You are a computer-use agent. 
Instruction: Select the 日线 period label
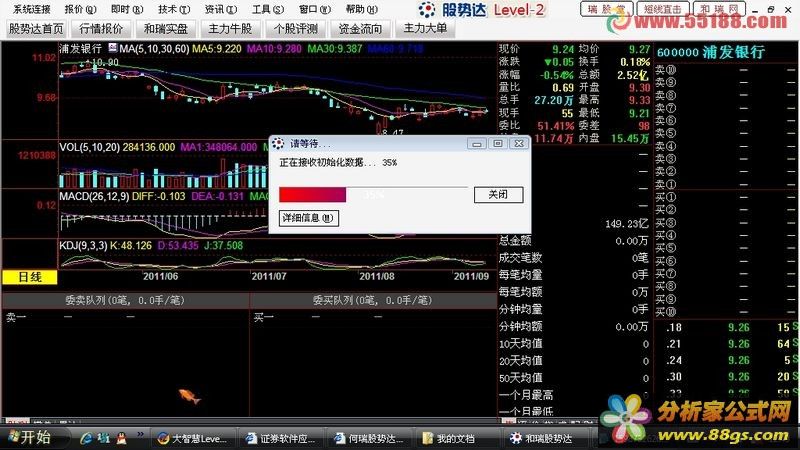click(x=30, y=277)
